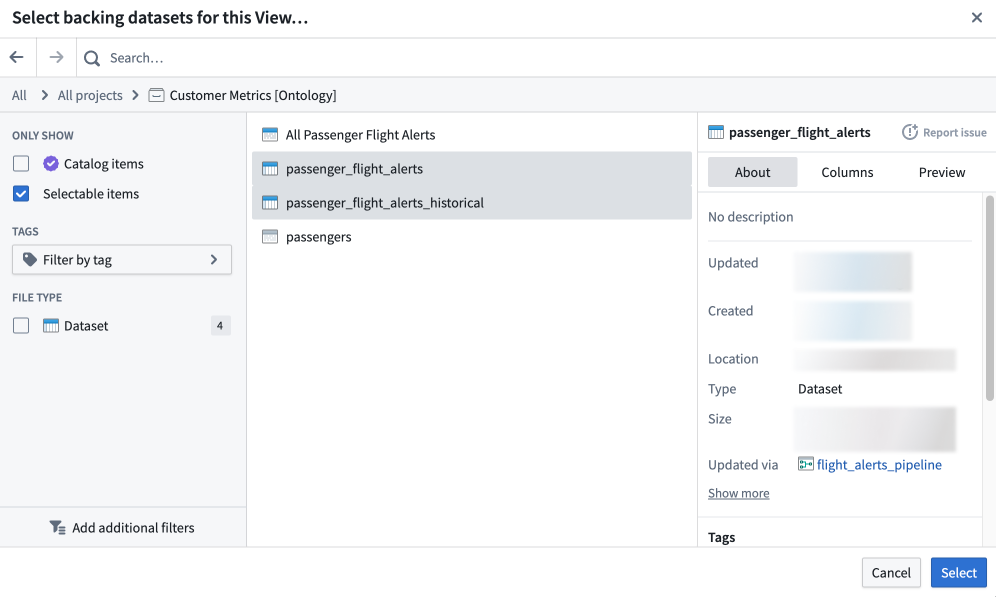The height and width of the screenshot is (597, 996).
Task: Click chevron after All projects breadcrumb
Action: pos(135,95)
